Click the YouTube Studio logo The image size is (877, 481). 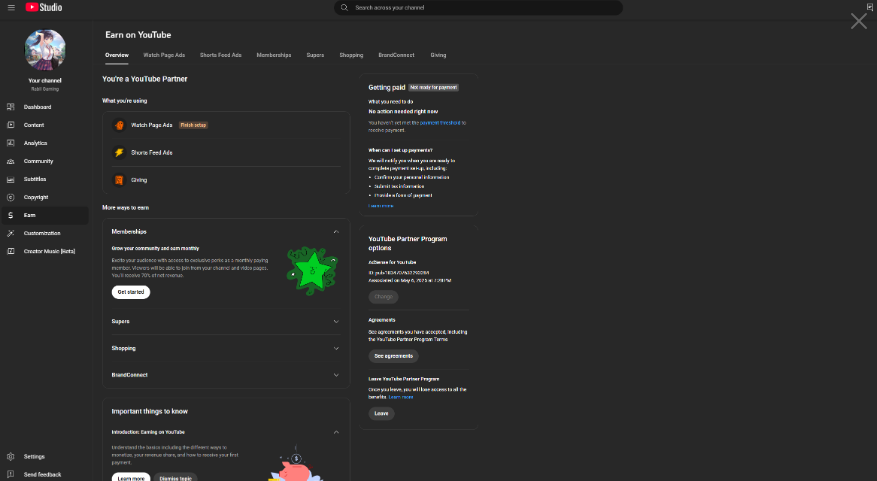click(x=44, y=7)
